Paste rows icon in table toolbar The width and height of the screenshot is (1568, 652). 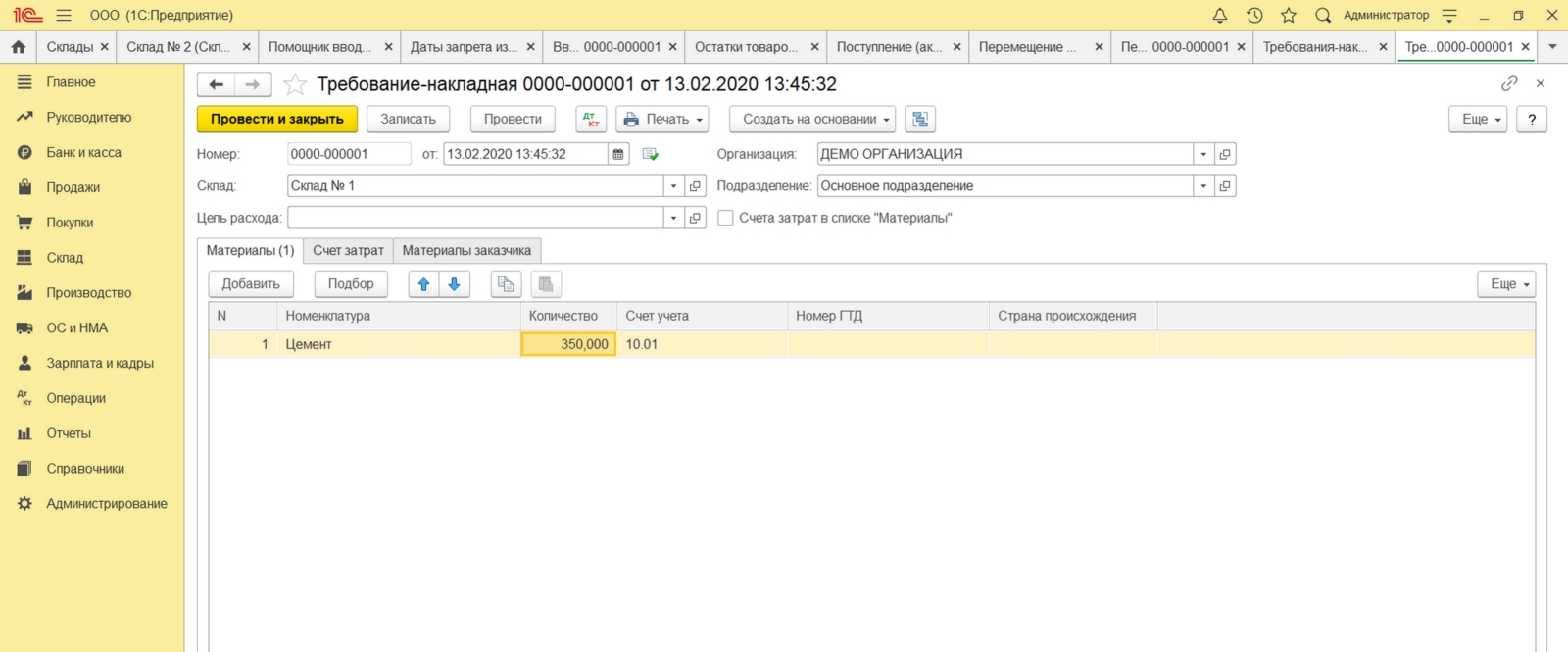tap(546, 284)
